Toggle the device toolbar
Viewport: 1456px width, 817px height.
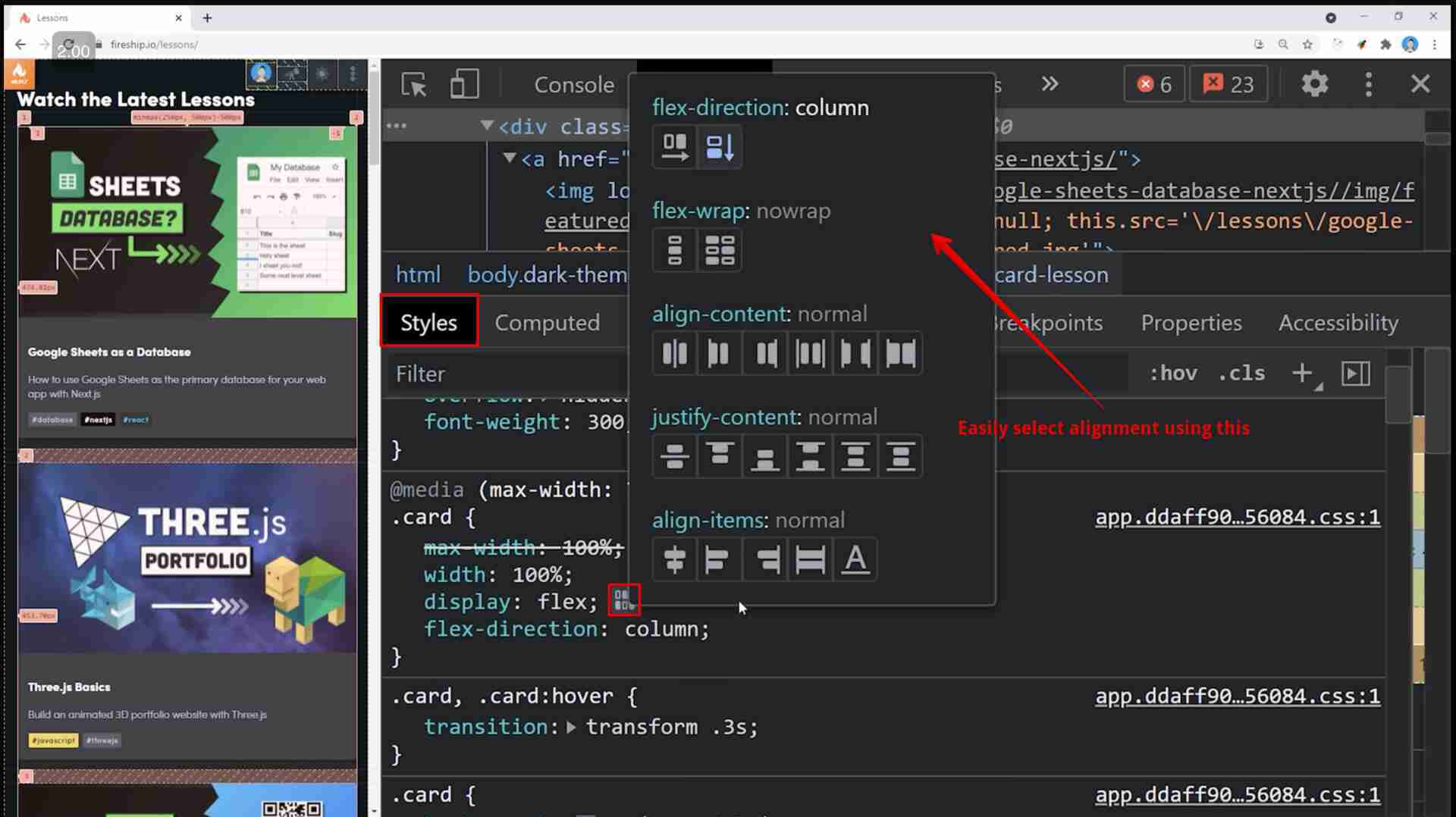(464, 84)
